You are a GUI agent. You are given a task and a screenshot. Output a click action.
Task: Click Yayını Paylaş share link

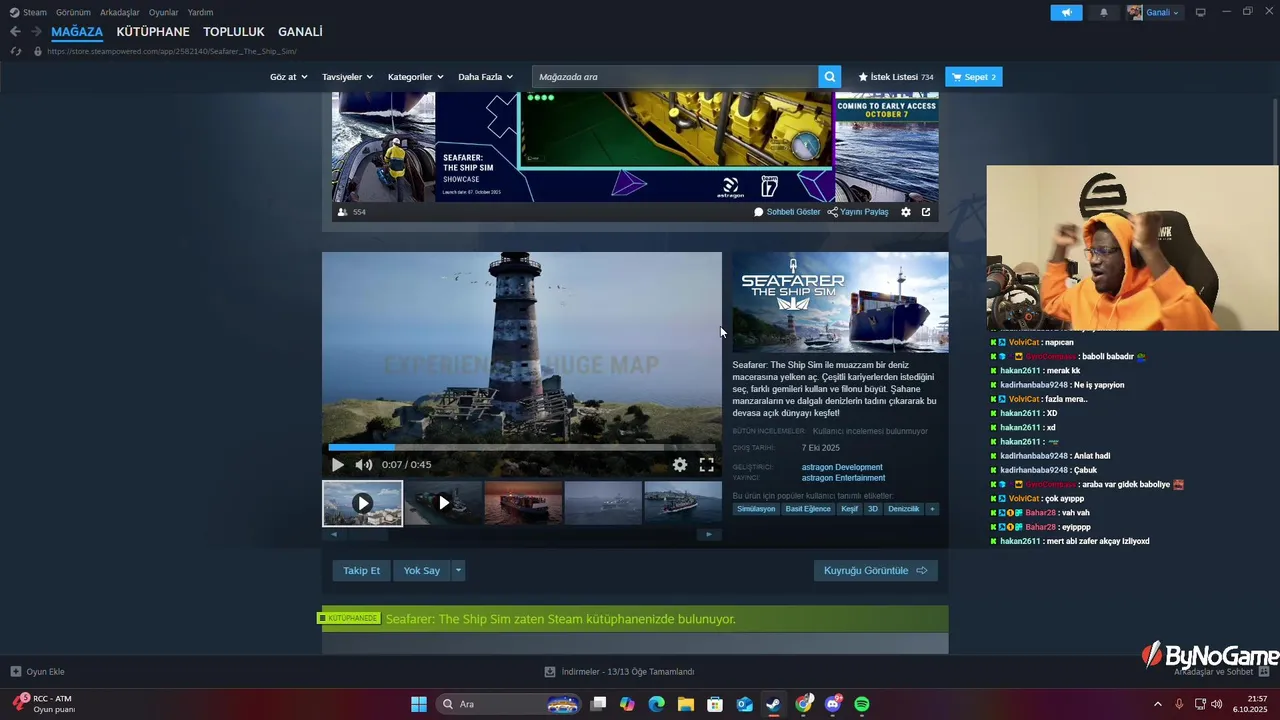point(858,212)
